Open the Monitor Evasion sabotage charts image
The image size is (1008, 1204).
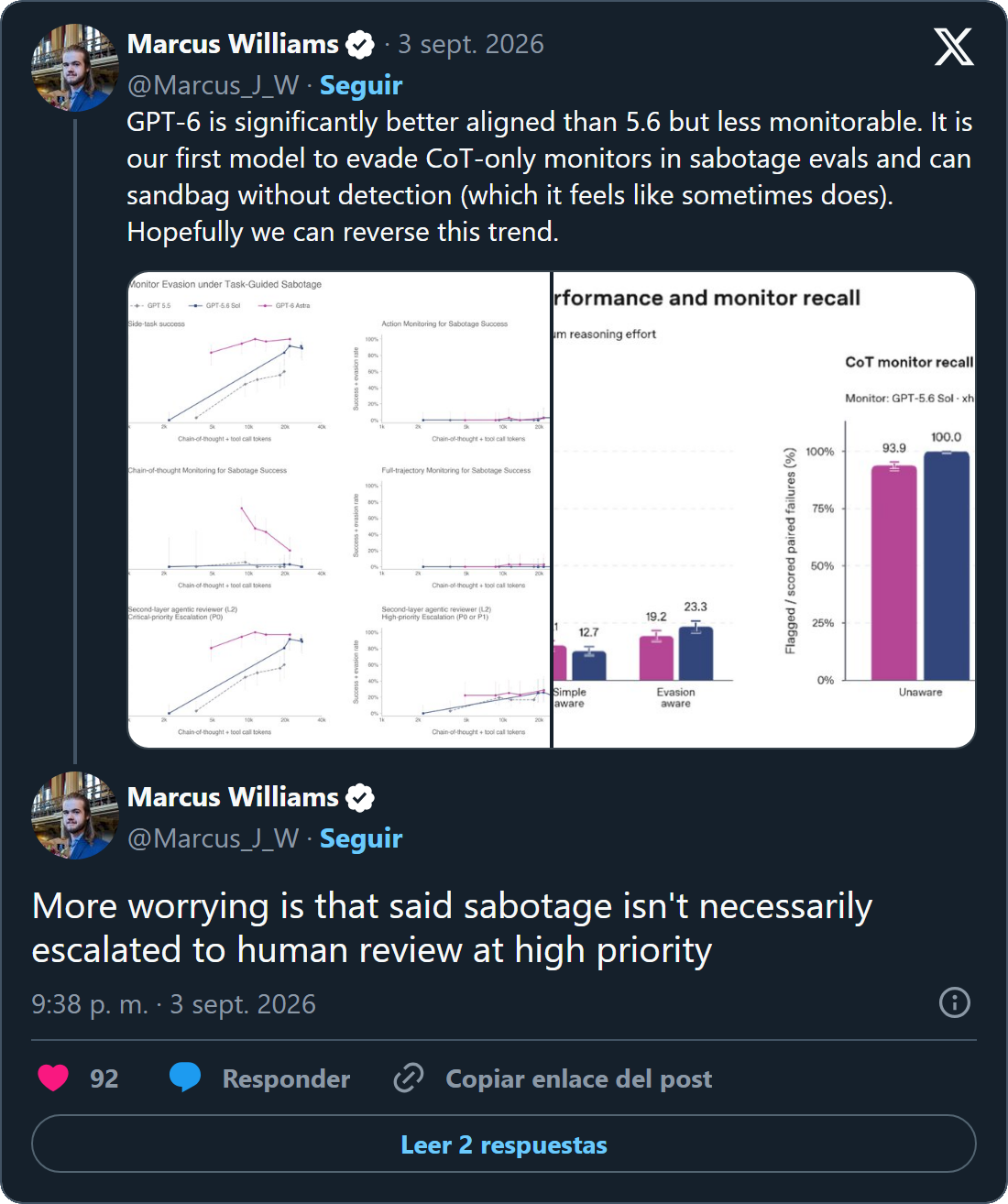339,509
